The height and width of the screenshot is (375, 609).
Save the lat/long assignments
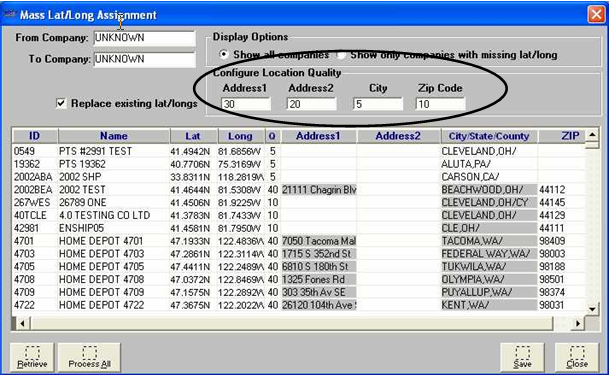coord(522,358)
